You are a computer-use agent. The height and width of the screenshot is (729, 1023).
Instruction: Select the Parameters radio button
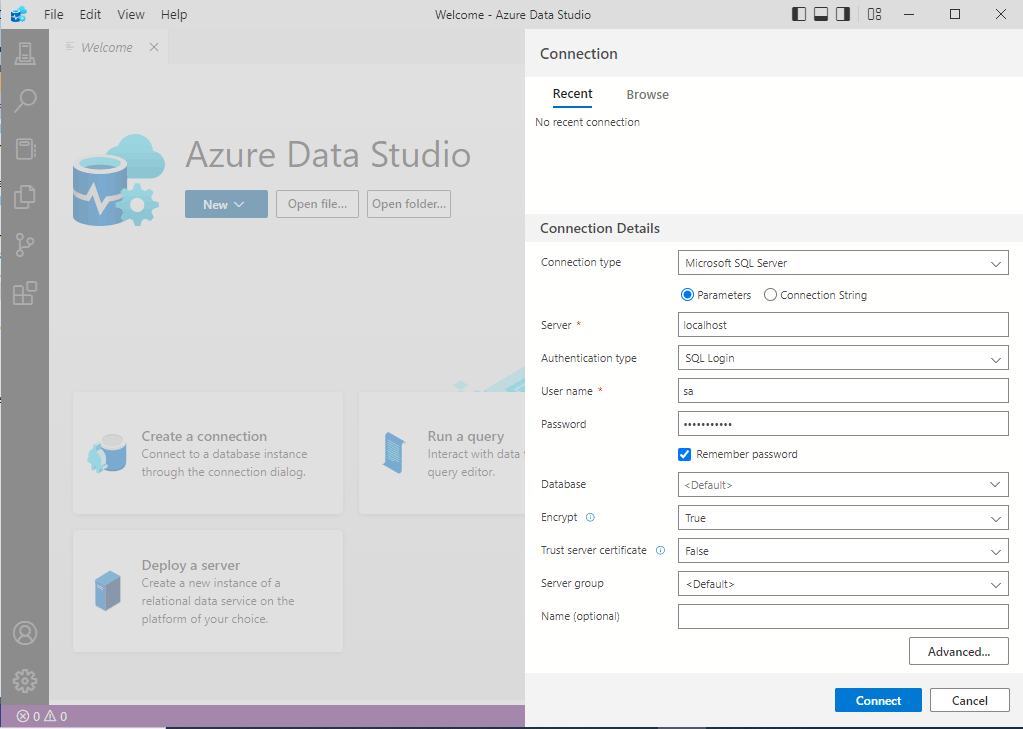[x=687, y=294]
